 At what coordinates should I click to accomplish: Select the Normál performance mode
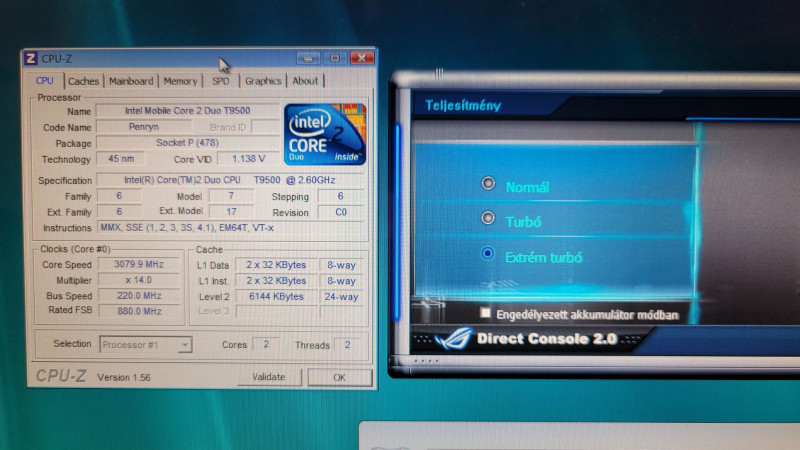[x=488, y=183]
